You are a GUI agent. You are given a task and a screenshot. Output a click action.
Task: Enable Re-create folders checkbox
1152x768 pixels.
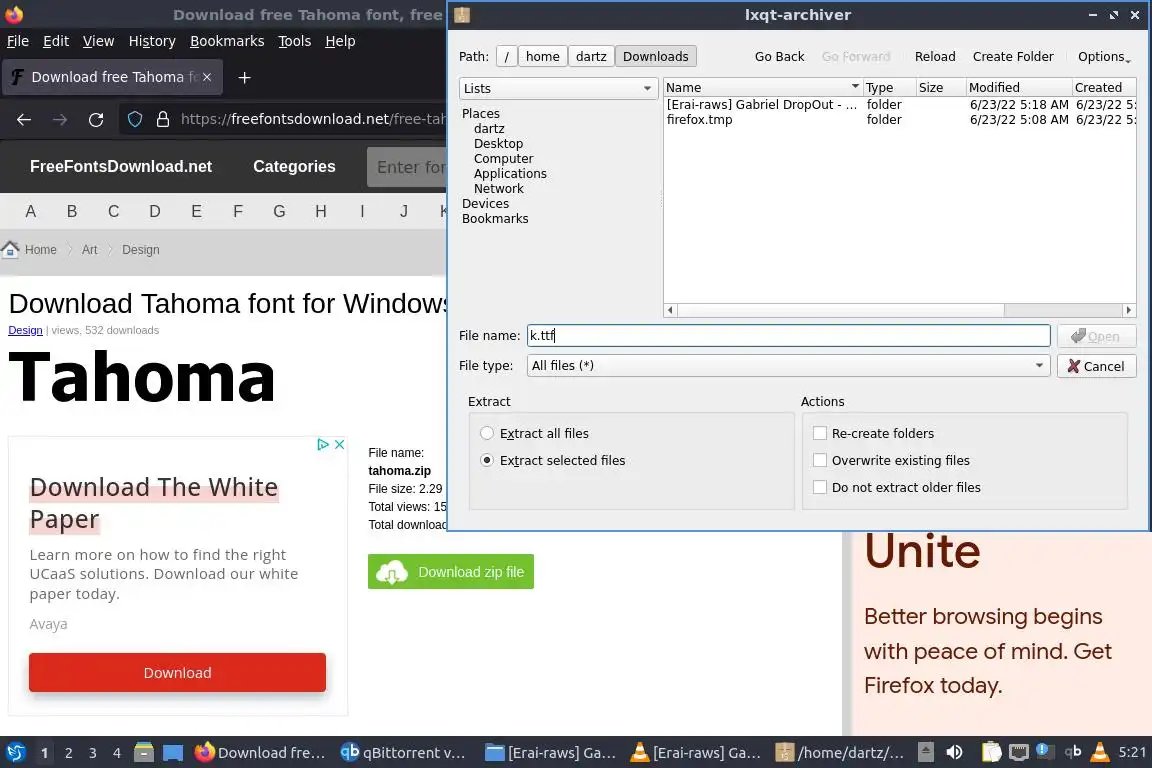point(820,433)
